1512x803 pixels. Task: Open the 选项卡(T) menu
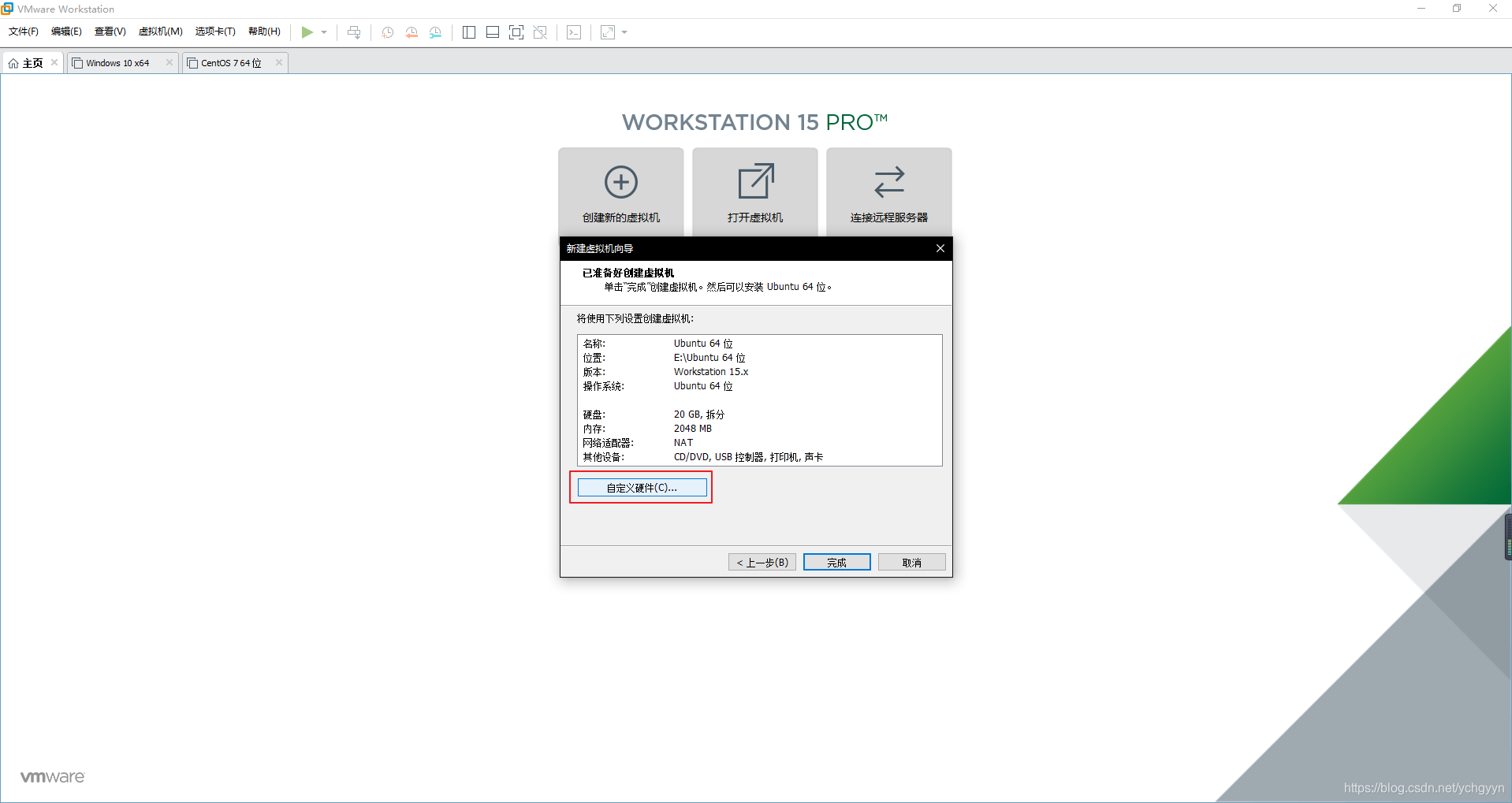tap(215, 32)
